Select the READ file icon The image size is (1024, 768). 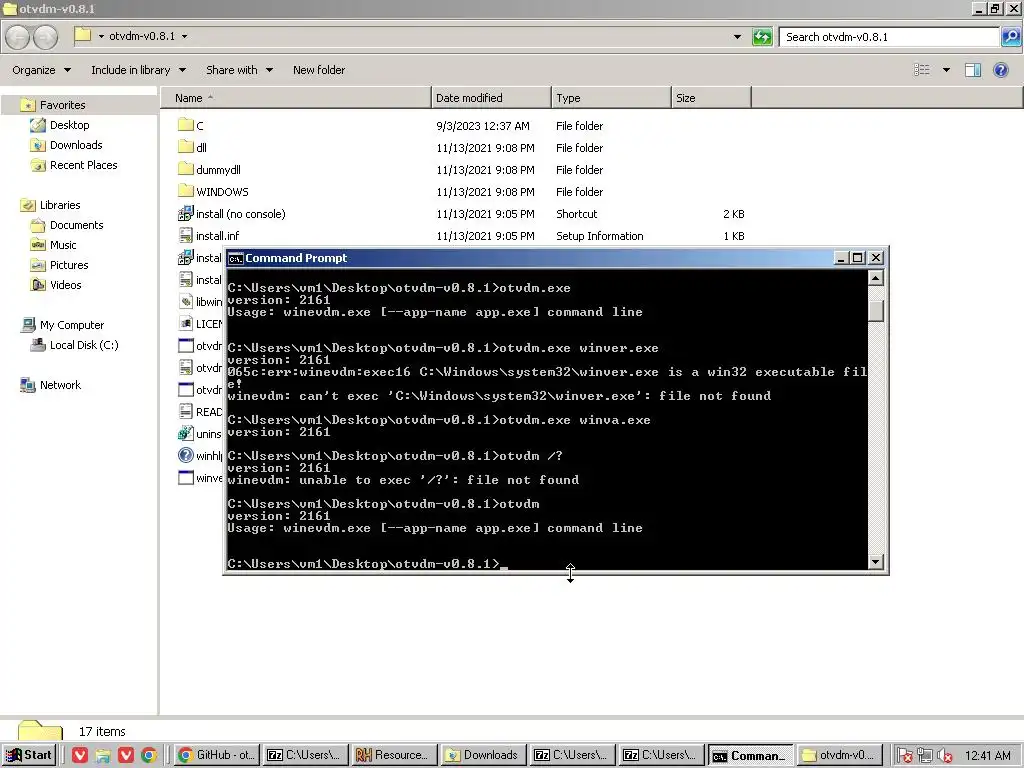pos(185,412)
